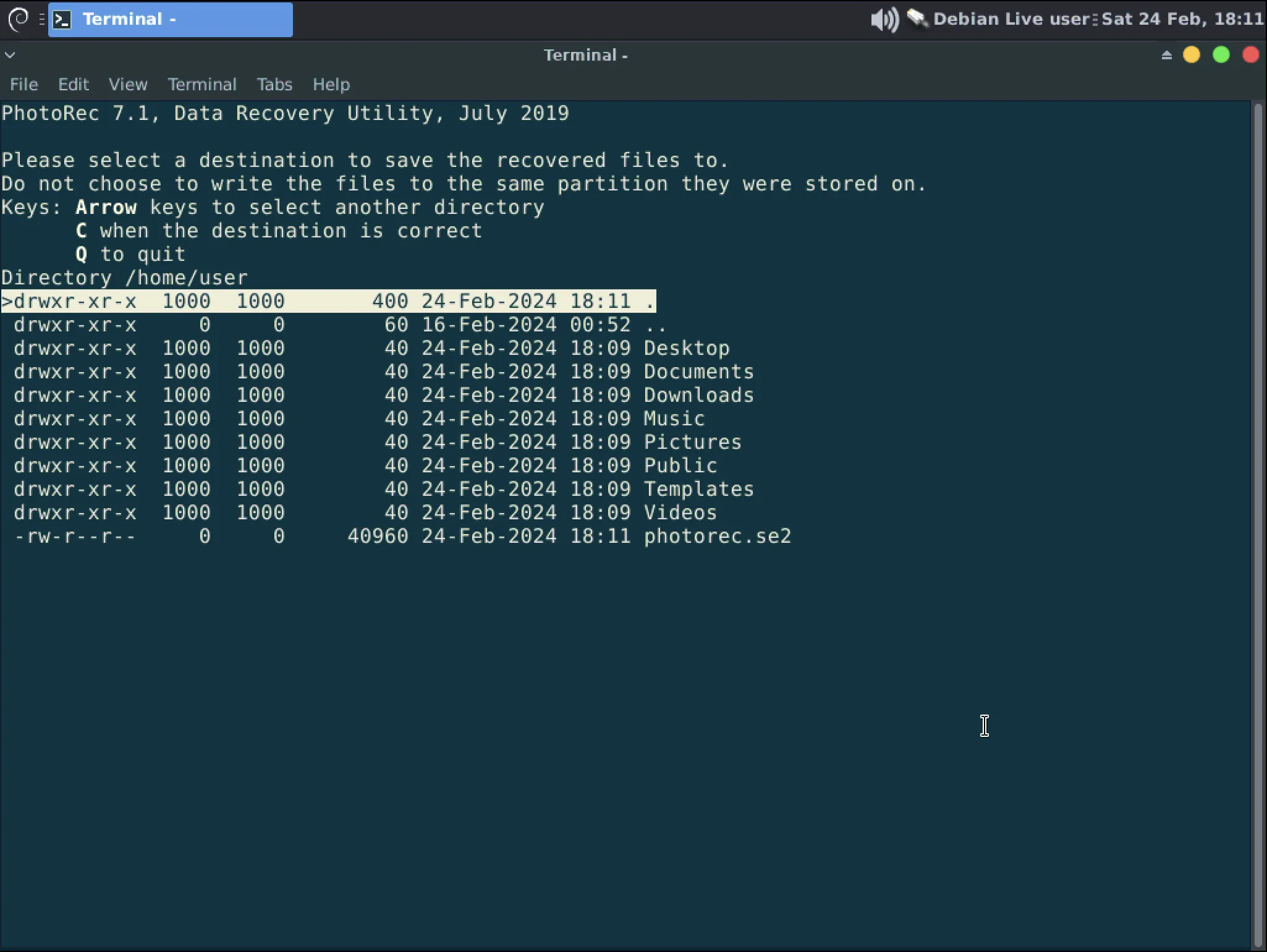Screen dimensions: 1267x952
Task: Open the Help menu
Action: pos(331,85)
